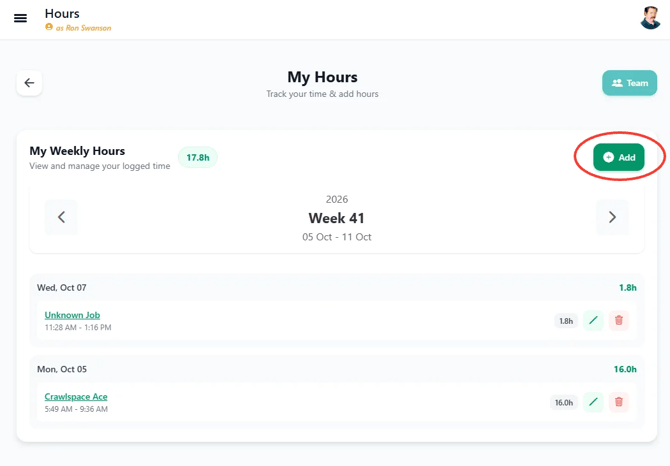Image resolution: width=670 pixels, height=466 pixels.
Task: Click the 16.0h badge on Crawlspace Ace
Action: (x=564, y=402)
